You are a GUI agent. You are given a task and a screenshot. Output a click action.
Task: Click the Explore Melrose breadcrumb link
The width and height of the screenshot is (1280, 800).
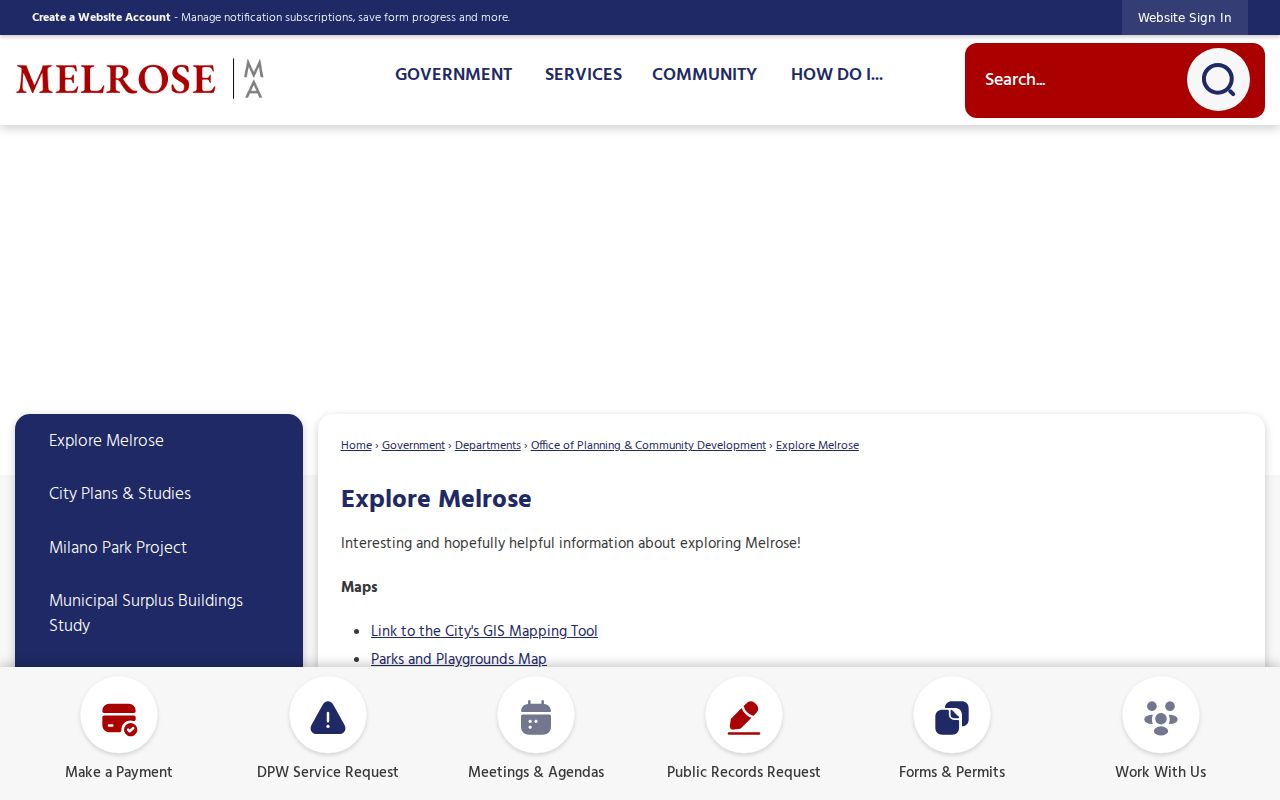point(817,445)
